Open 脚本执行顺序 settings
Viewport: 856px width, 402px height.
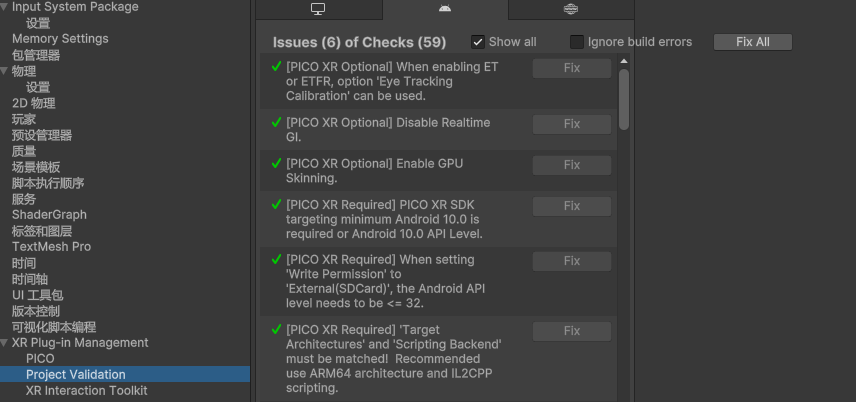click(x=48, y=183)
